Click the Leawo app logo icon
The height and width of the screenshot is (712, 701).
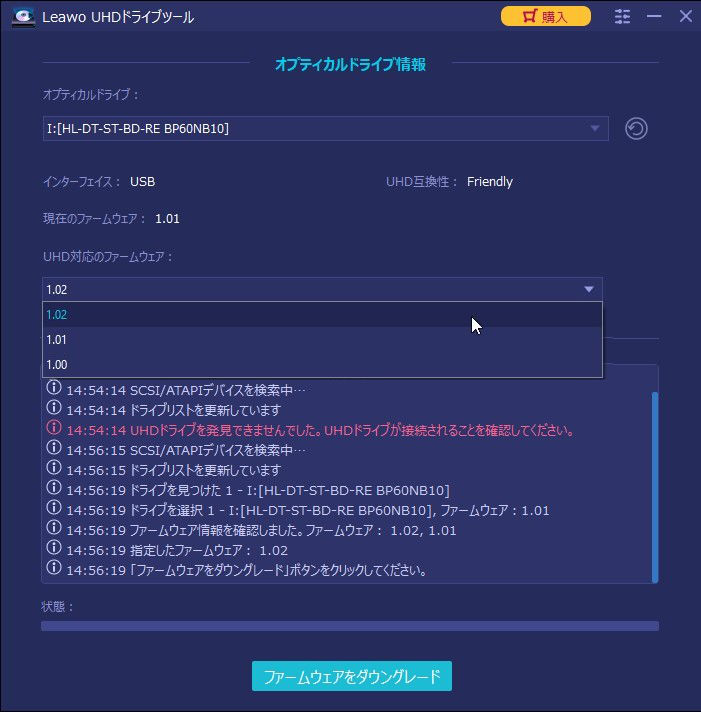click(23, 17)
